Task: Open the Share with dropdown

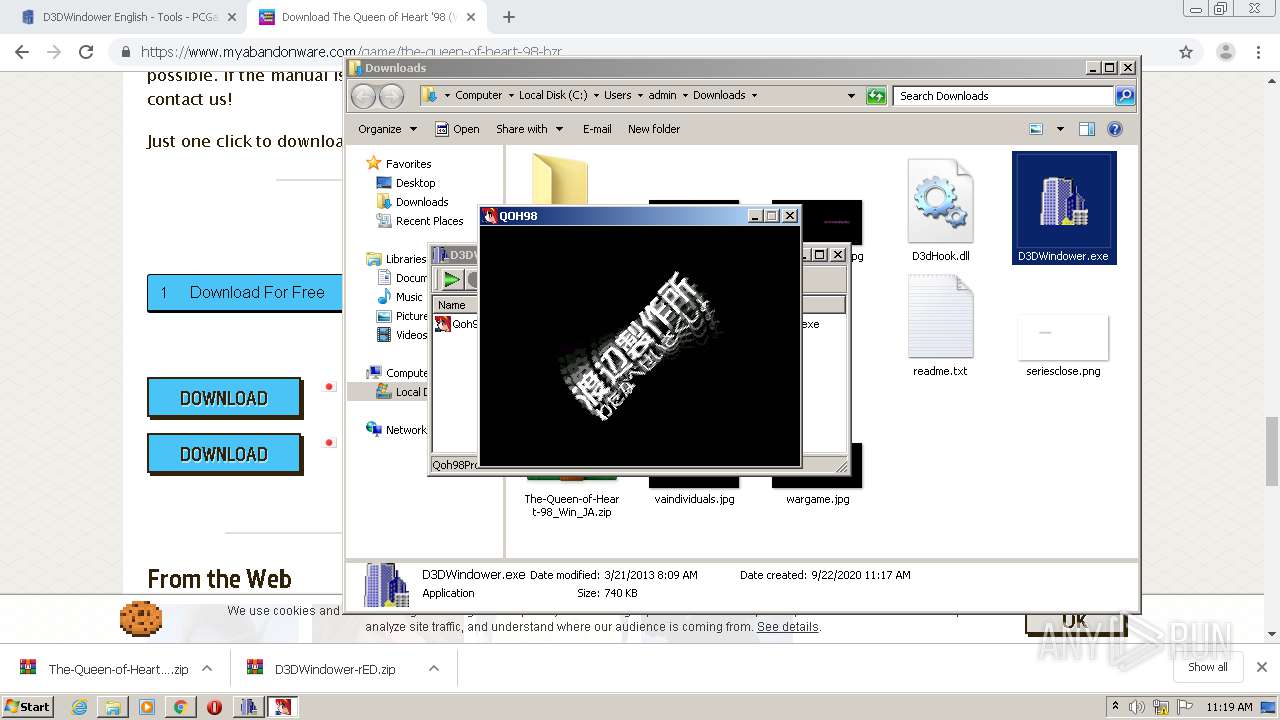Action: click(x=530, y=129)
